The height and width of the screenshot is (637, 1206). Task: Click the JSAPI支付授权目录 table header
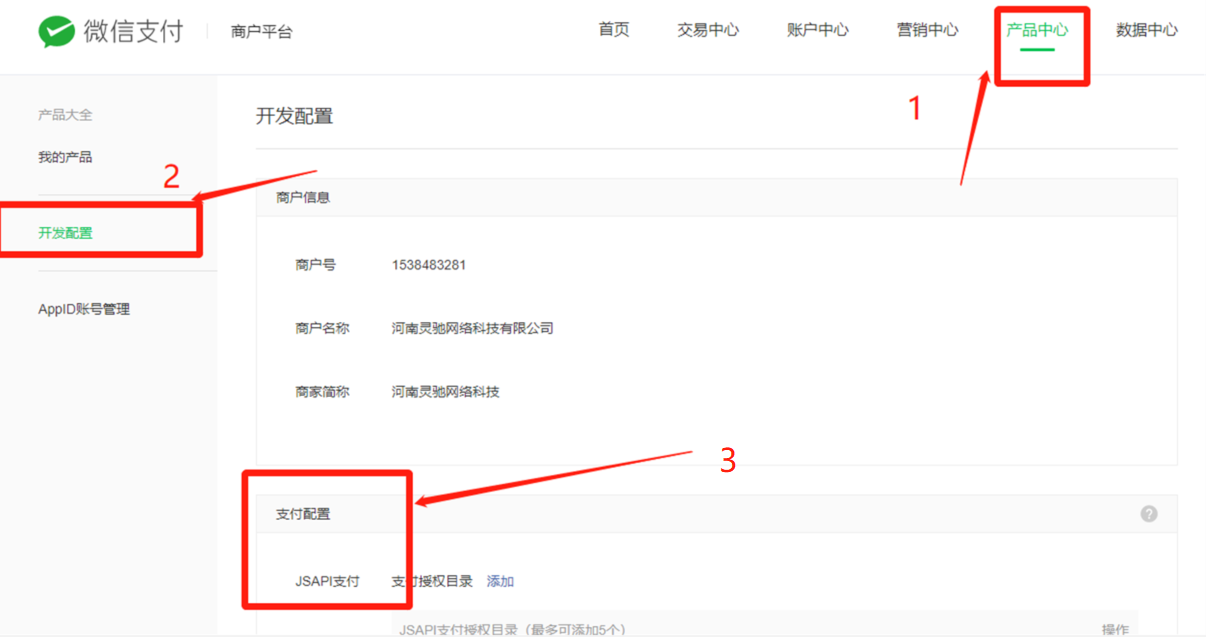pyautogui.click(x=512, y=629)
